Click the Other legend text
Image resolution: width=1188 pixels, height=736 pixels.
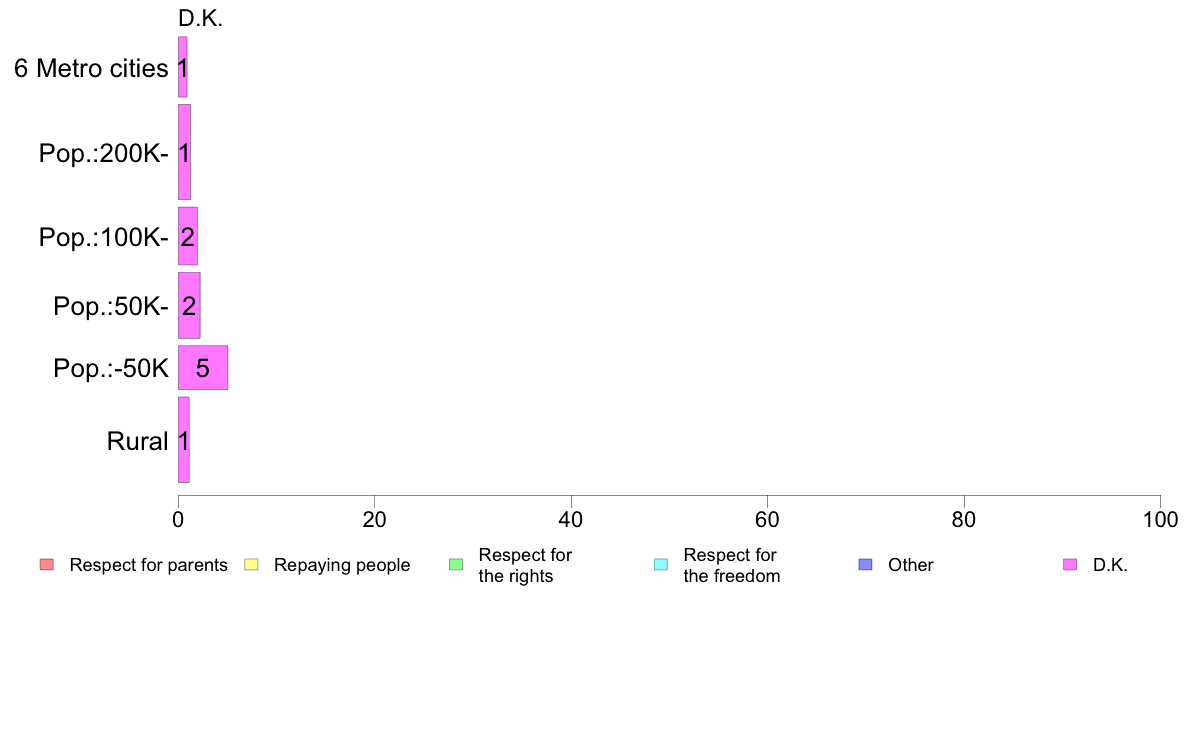click(x=911, y=565)
